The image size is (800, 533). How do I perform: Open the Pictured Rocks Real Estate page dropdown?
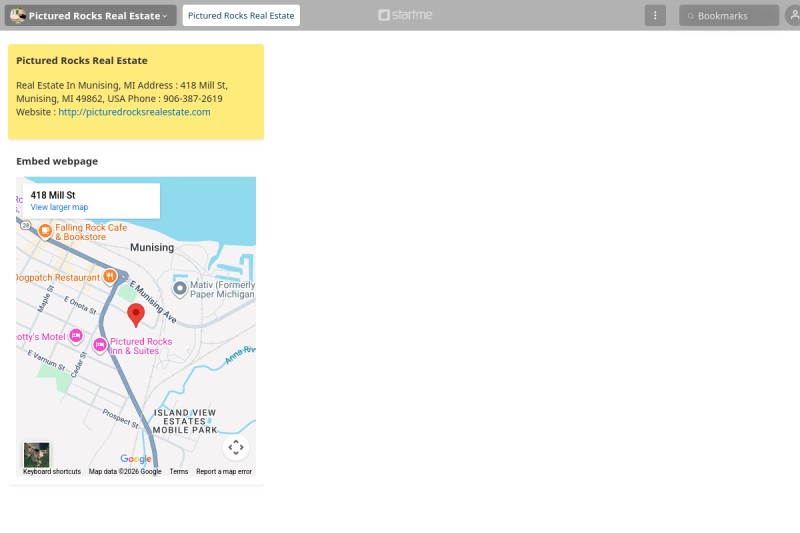click(x=90, y=15)
